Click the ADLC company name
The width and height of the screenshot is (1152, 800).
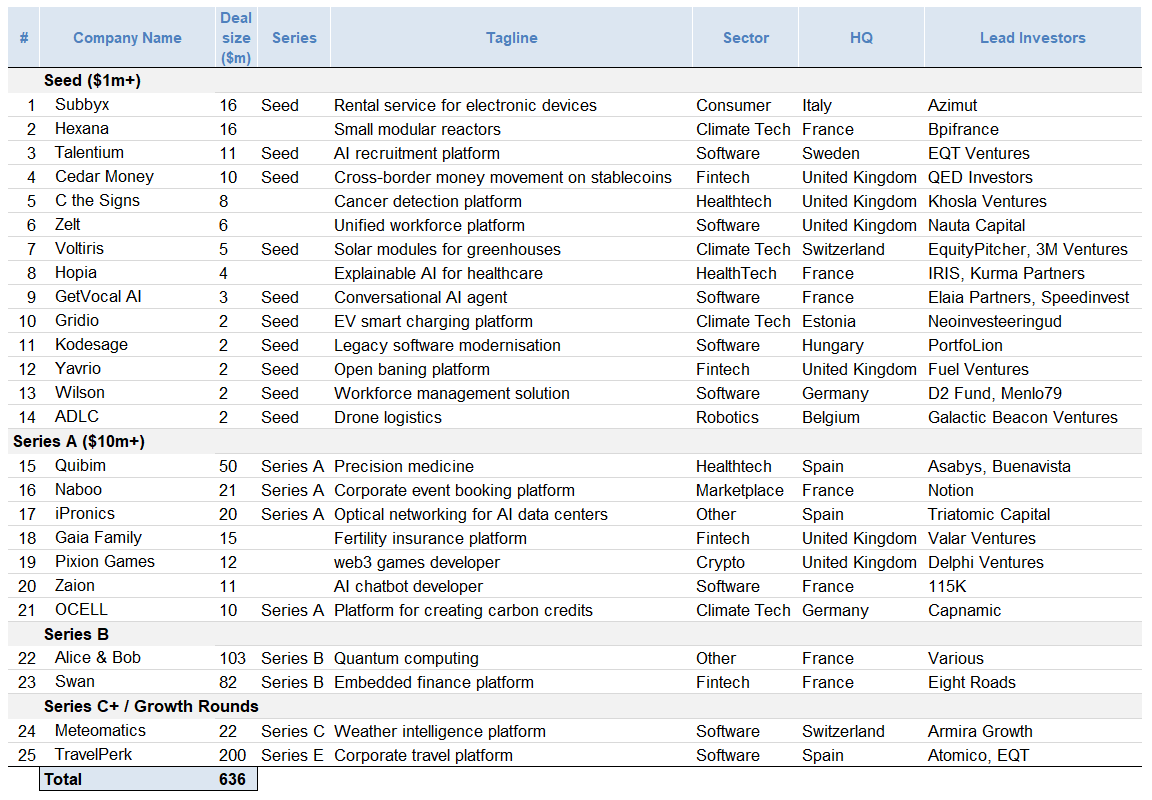point(76,417)
